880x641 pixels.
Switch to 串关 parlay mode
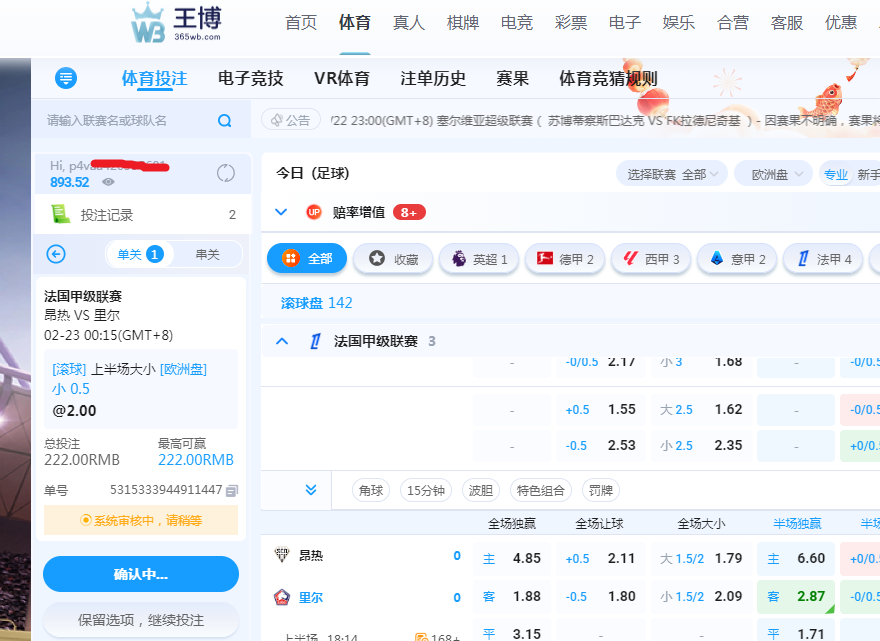pos(207,254)
